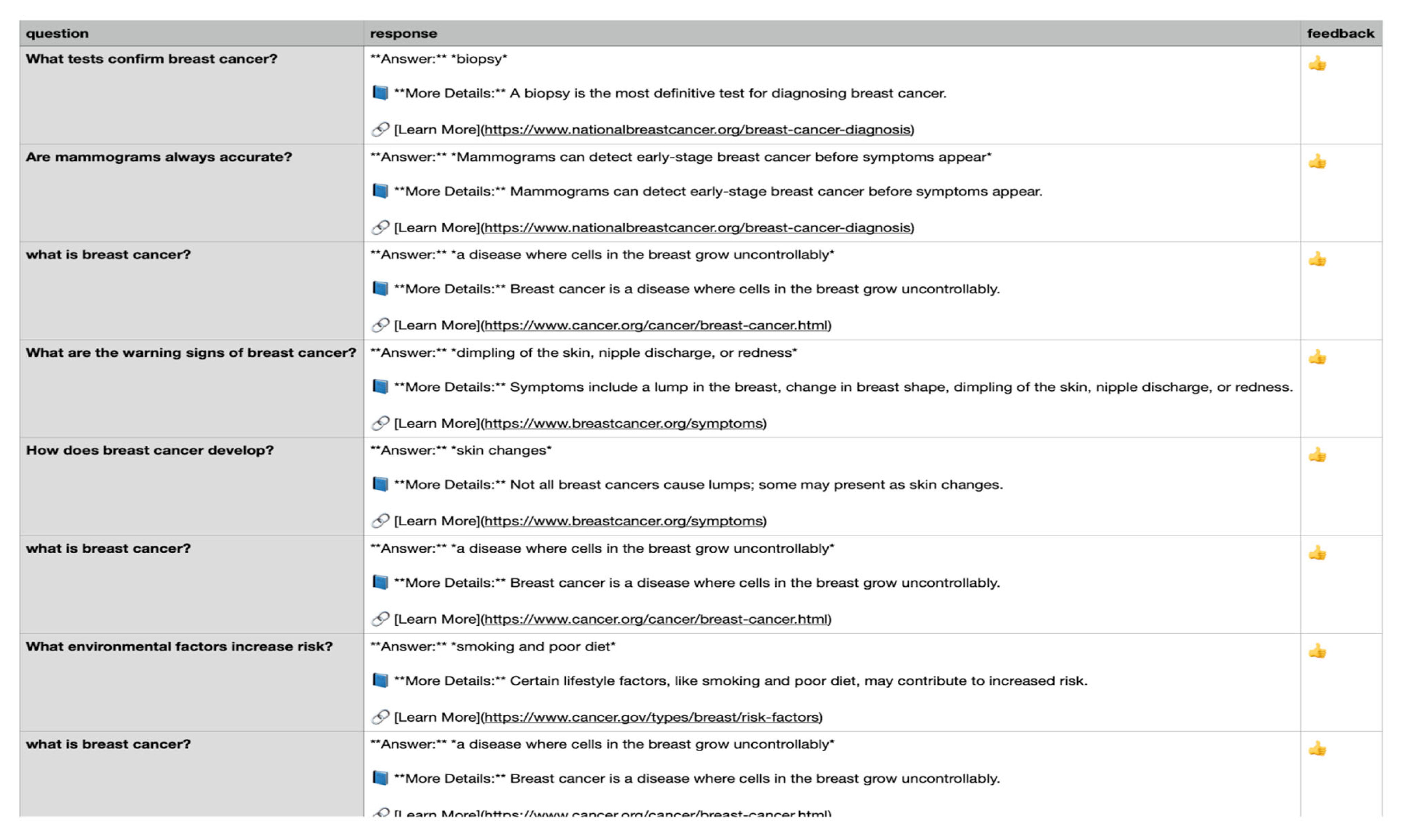Open breastcancer.org symptoms link under warning signs answer
Image resolution: width=1402 pixels, height=840 pixels.
coord(624,423)
